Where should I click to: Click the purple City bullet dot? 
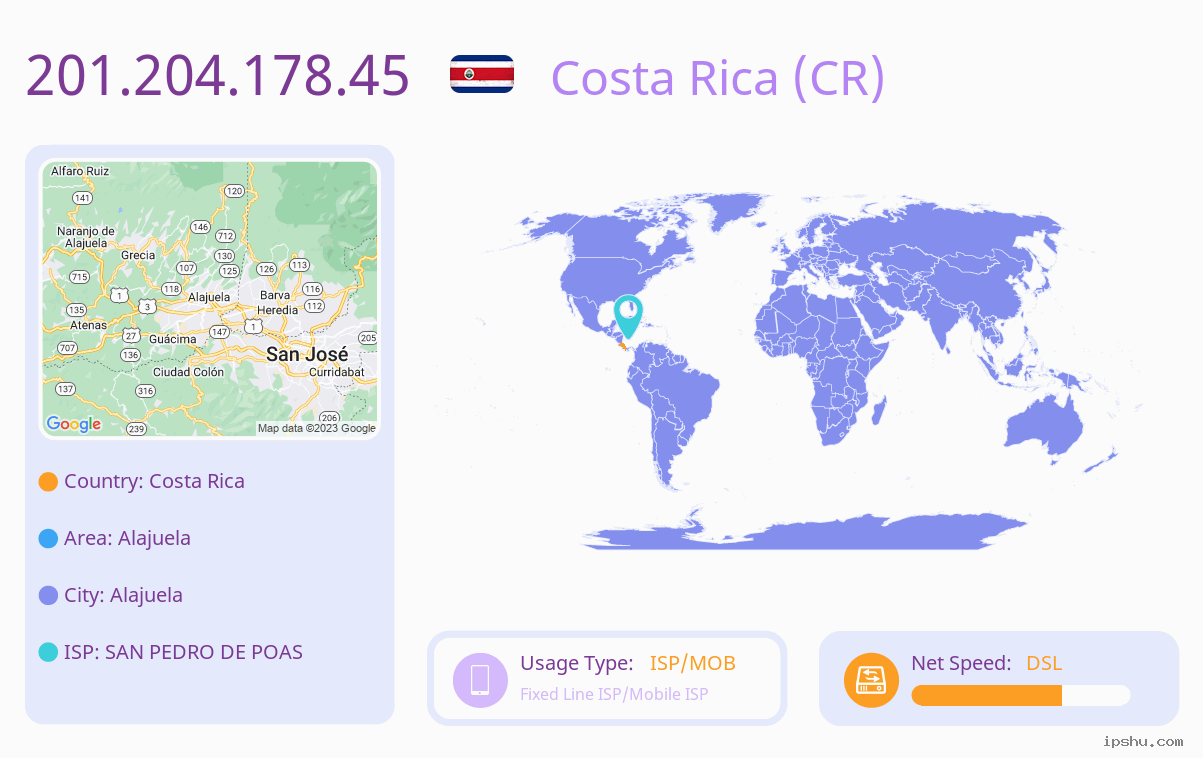click(x=48, y=595)
